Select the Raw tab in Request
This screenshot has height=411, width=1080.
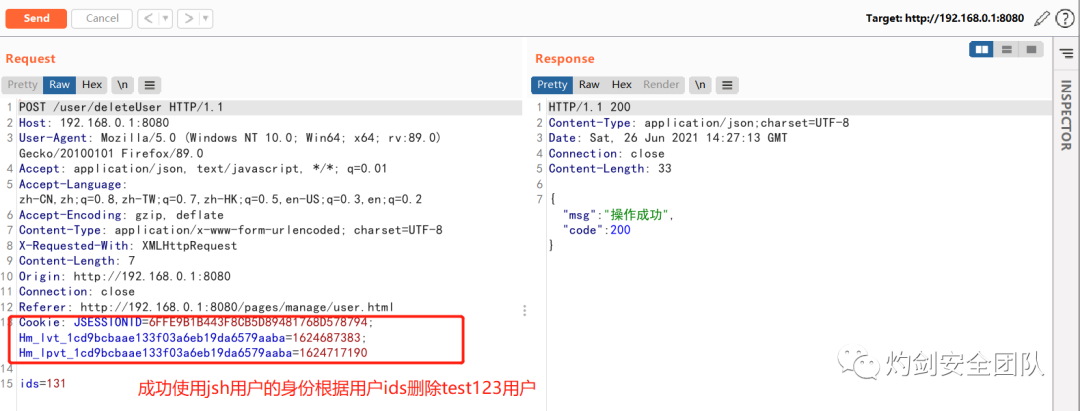(59, 85)
